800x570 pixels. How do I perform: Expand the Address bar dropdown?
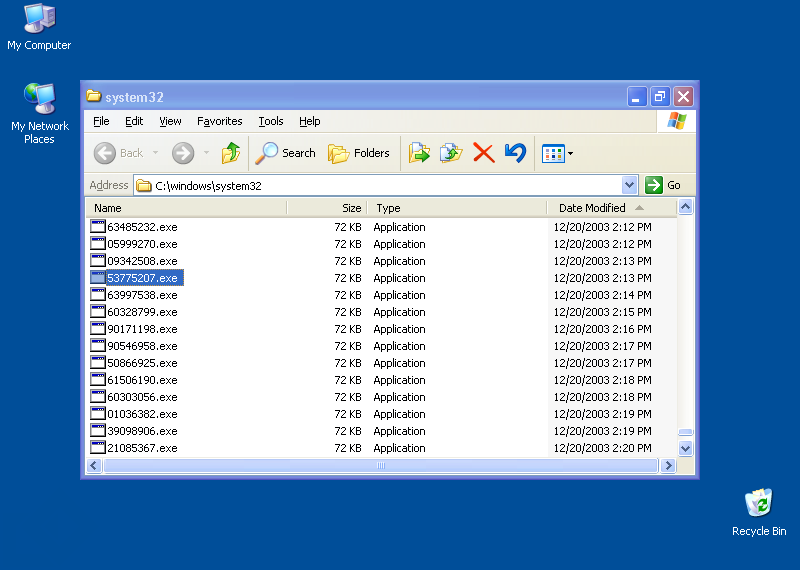[x=630, y=185]
